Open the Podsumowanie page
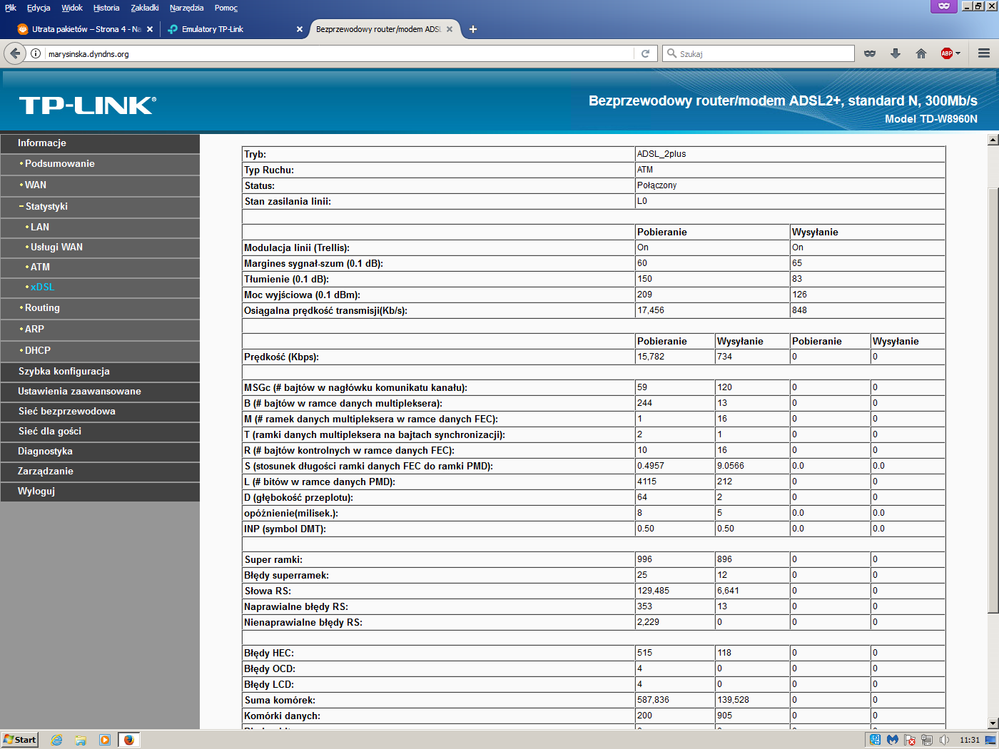The height and width of the screenshot is (749, 999). 59,164
